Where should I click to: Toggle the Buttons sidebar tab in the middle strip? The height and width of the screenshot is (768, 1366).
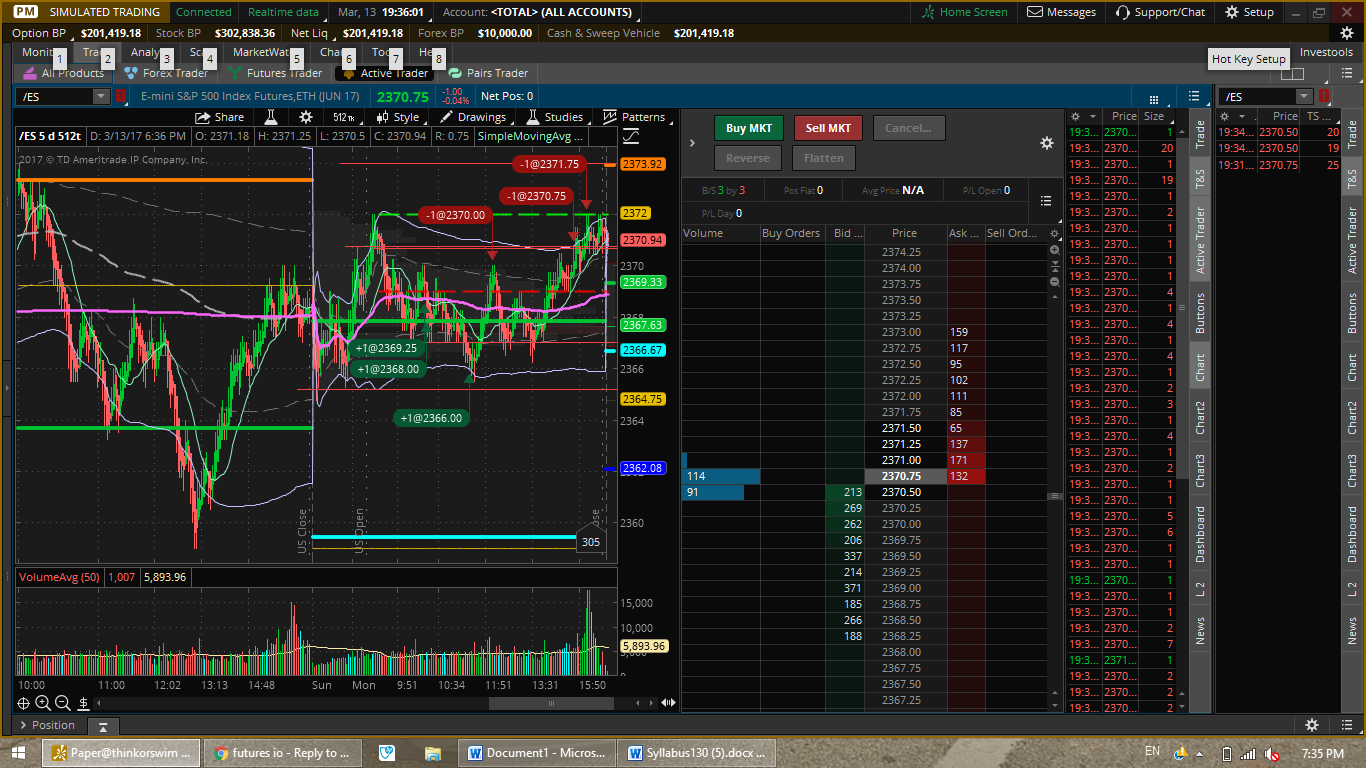1200,313
